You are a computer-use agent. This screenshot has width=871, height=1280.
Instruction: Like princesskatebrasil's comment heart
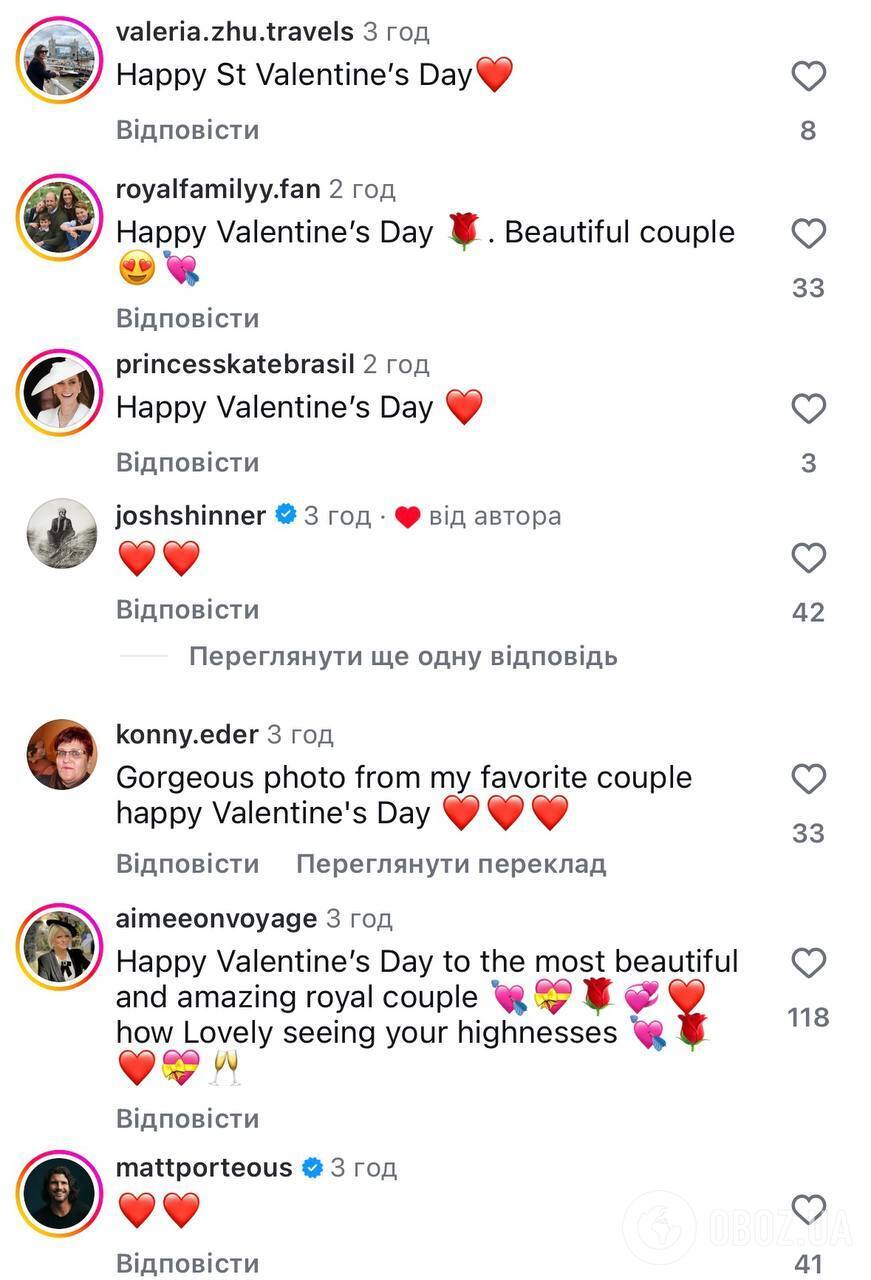click(809, 407)
